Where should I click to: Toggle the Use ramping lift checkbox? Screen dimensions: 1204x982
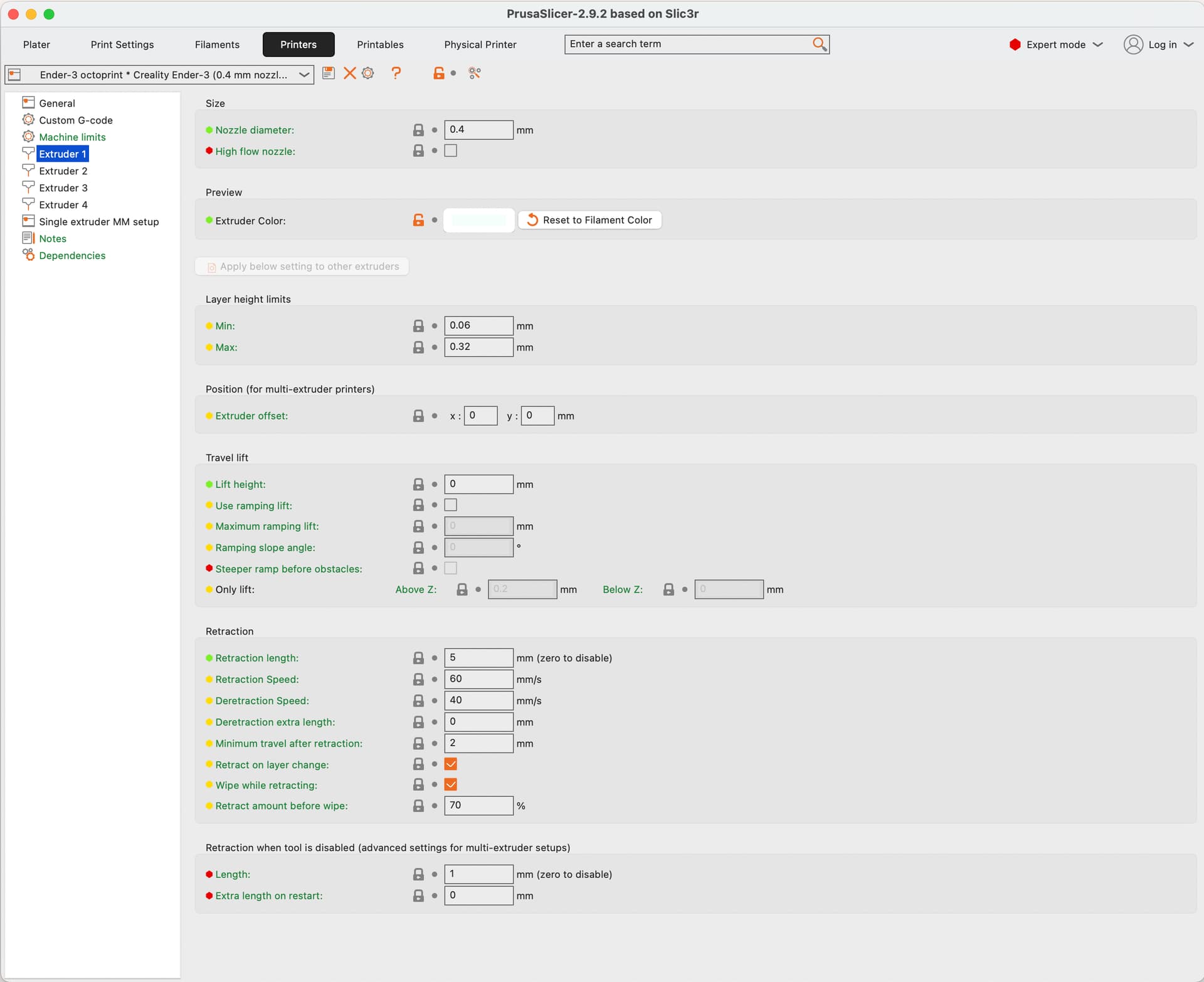(450, 505)
